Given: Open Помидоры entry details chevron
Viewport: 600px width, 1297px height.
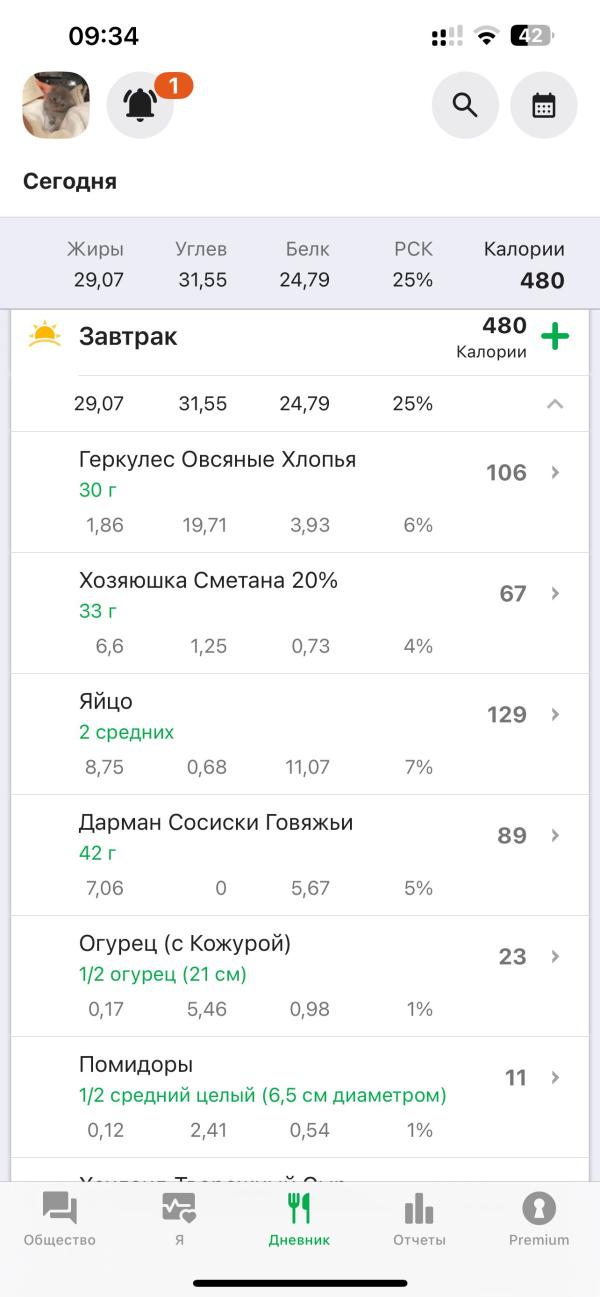Looking at the screenshot, I should click(556, 1078).
